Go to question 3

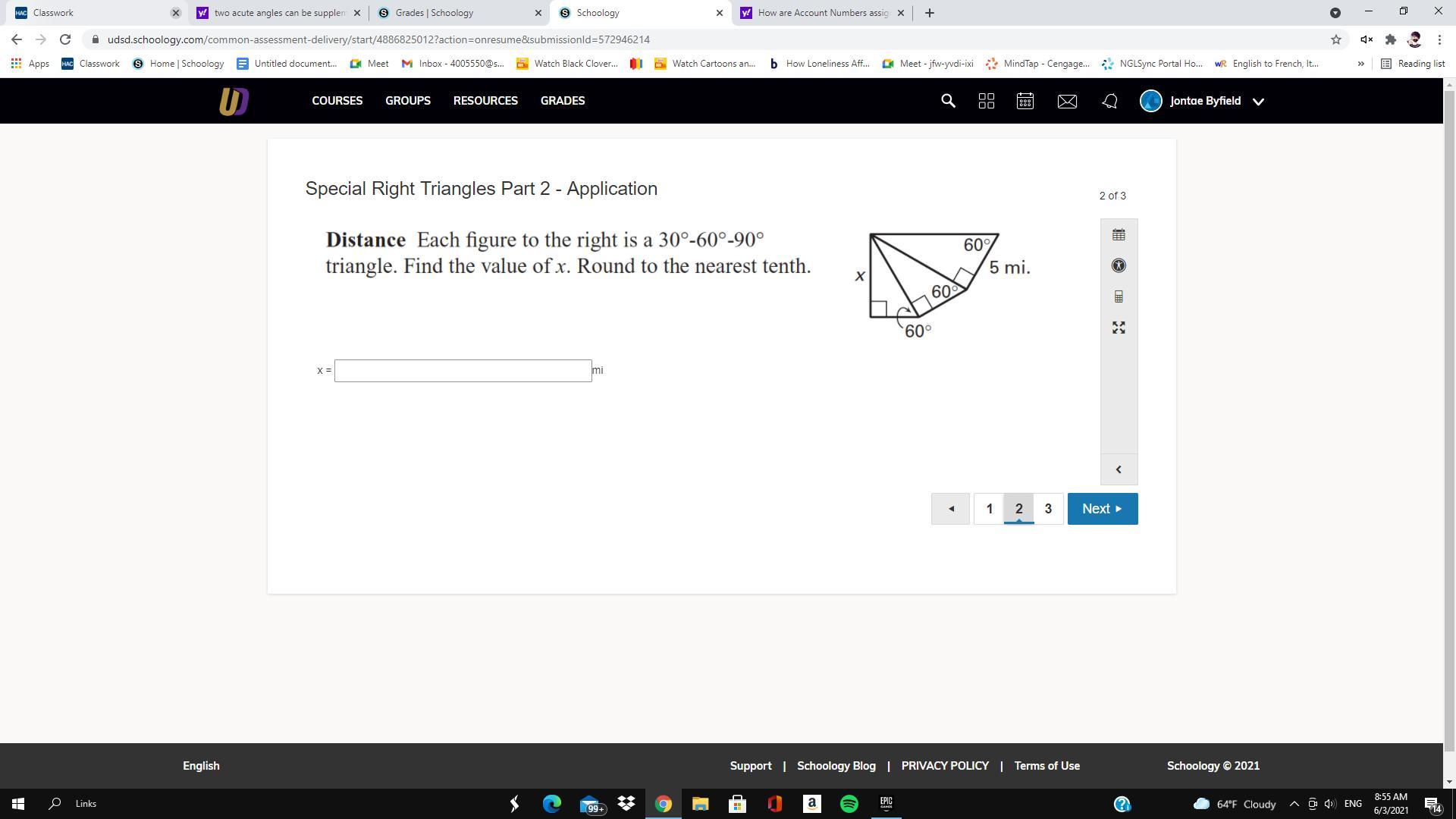[1048, 509]
